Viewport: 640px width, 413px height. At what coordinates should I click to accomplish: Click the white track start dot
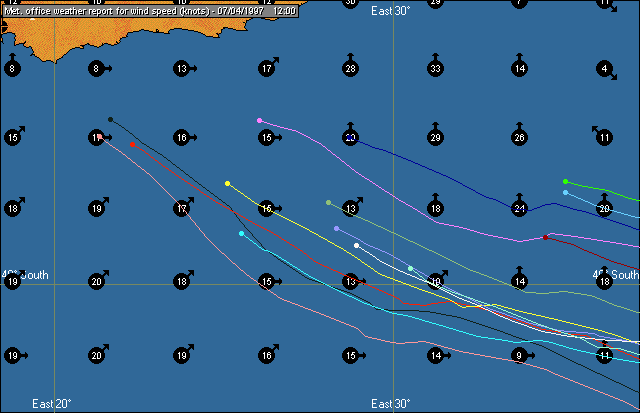[356, 245]
